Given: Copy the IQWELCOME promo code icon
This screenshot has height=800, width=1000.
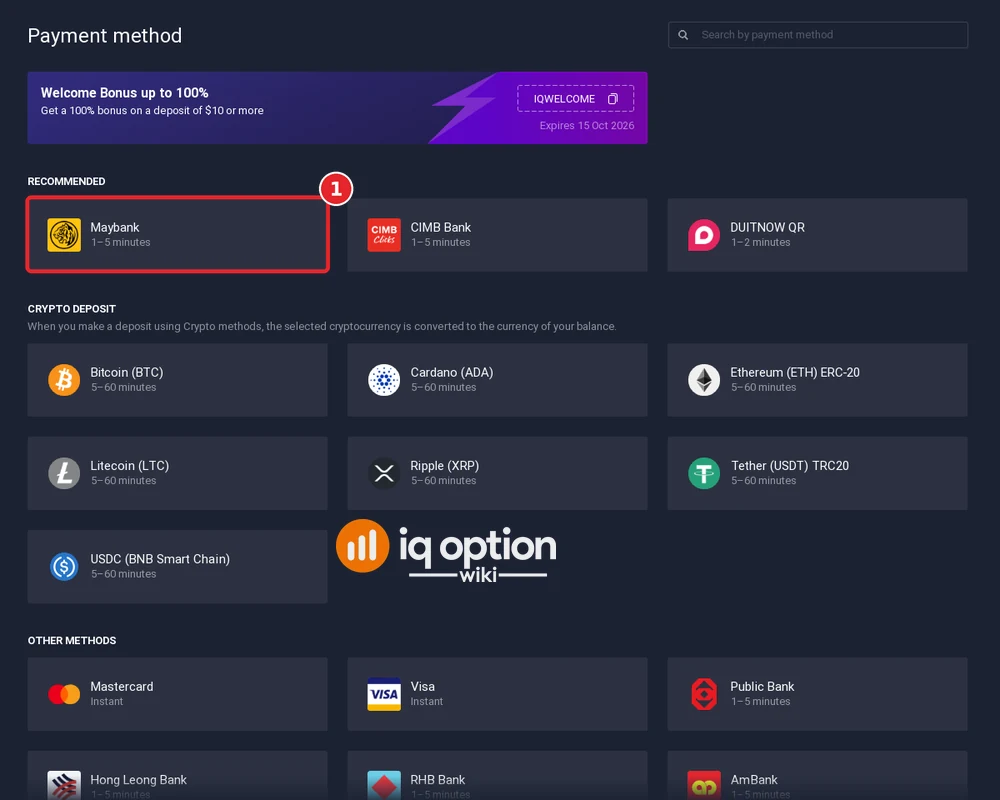Looking at the screenshot, I should 613,99.
